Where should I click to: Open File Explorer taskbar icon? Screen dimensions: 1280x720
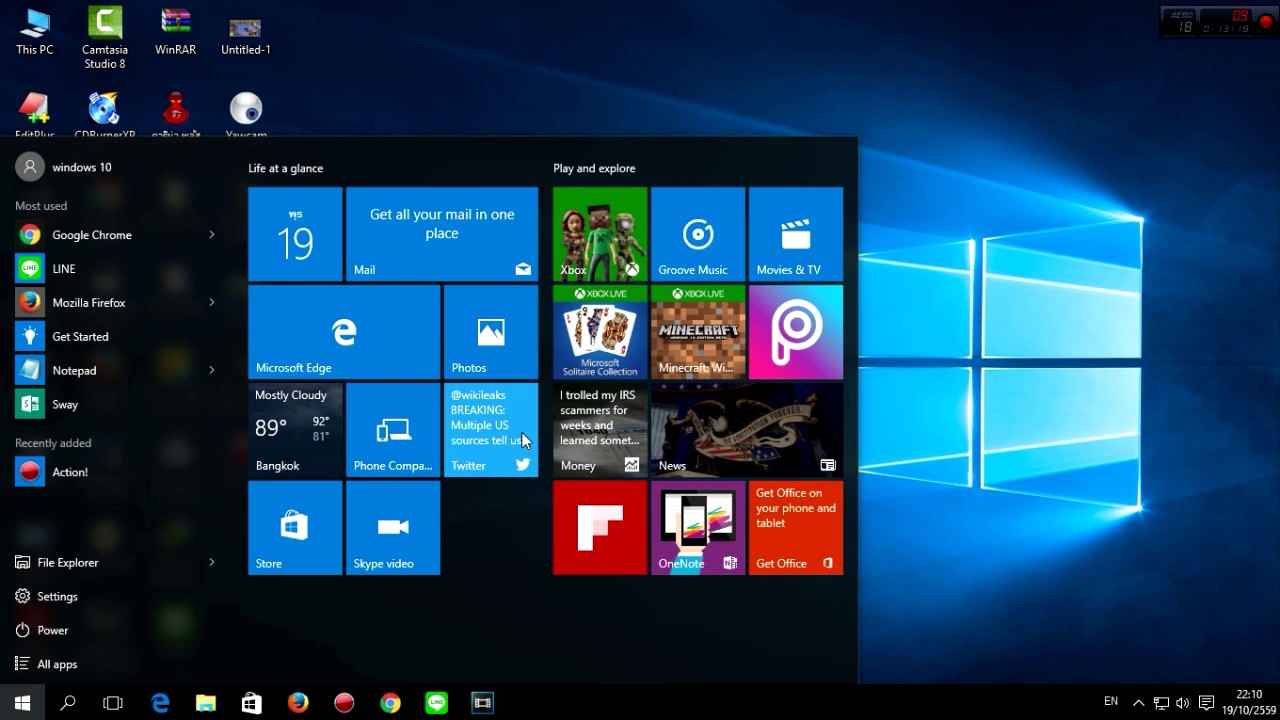pyautogui.click(x=206, y=703)
